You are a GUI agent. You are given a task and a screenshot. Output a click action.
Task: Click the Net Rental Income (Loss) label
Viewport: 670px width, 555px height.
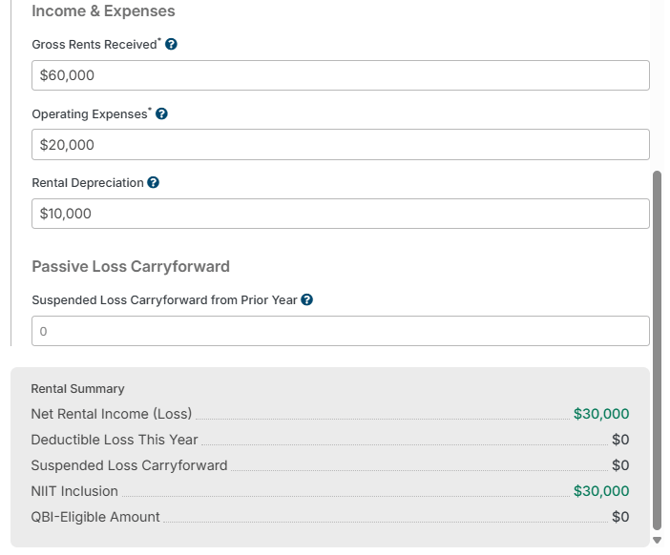[112, 414]
